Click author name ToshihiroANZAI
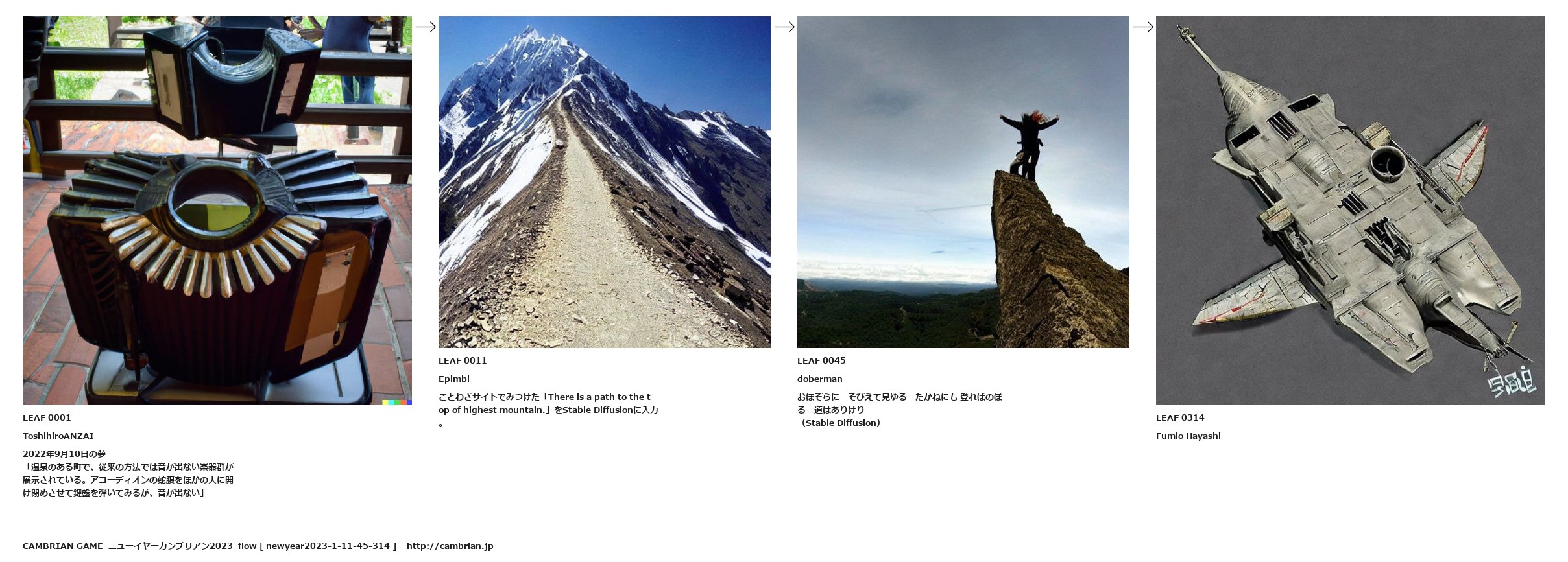1568x562 pixels. (58, 436)
